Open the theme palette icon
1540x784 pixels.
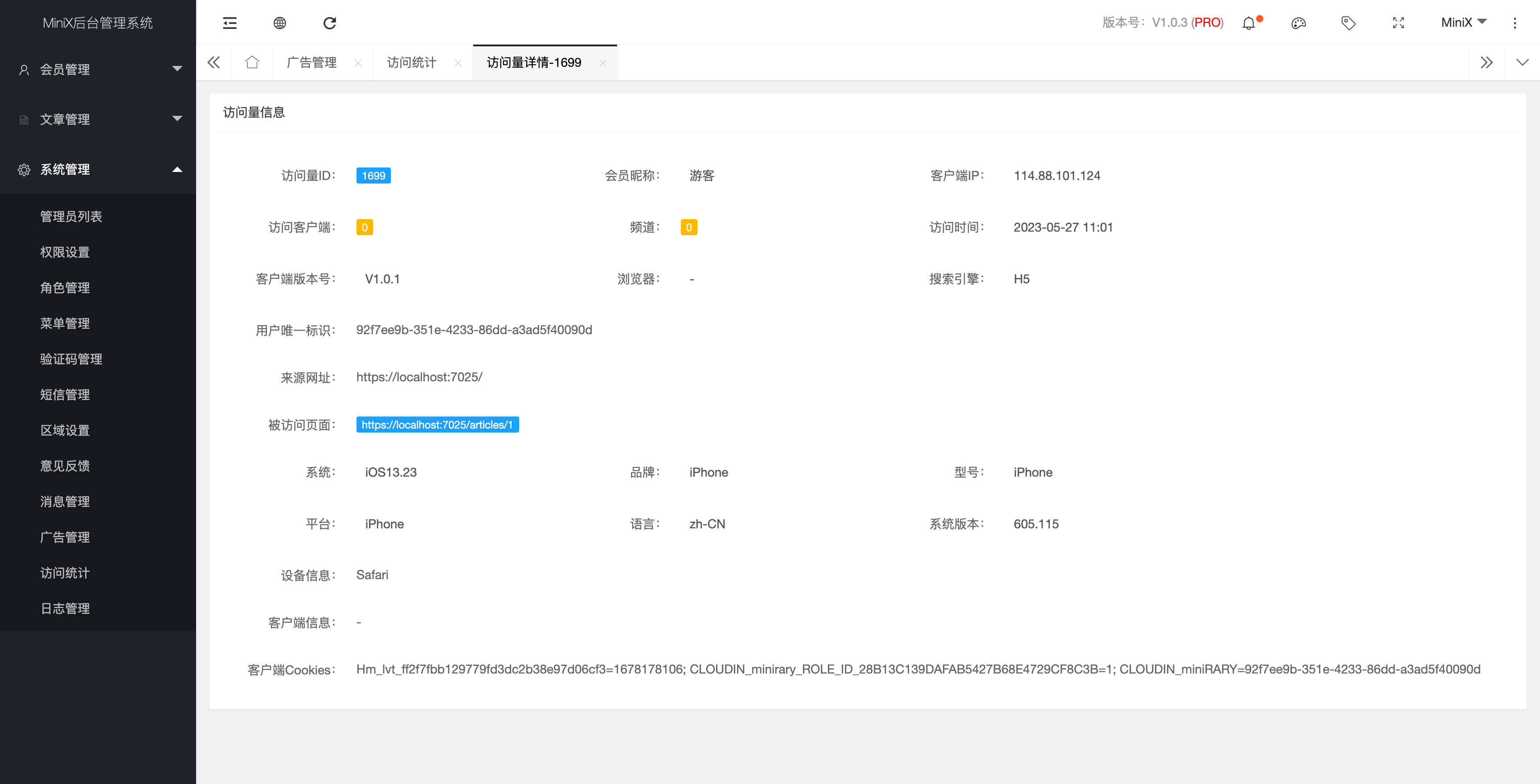(x=1298, y=23)
